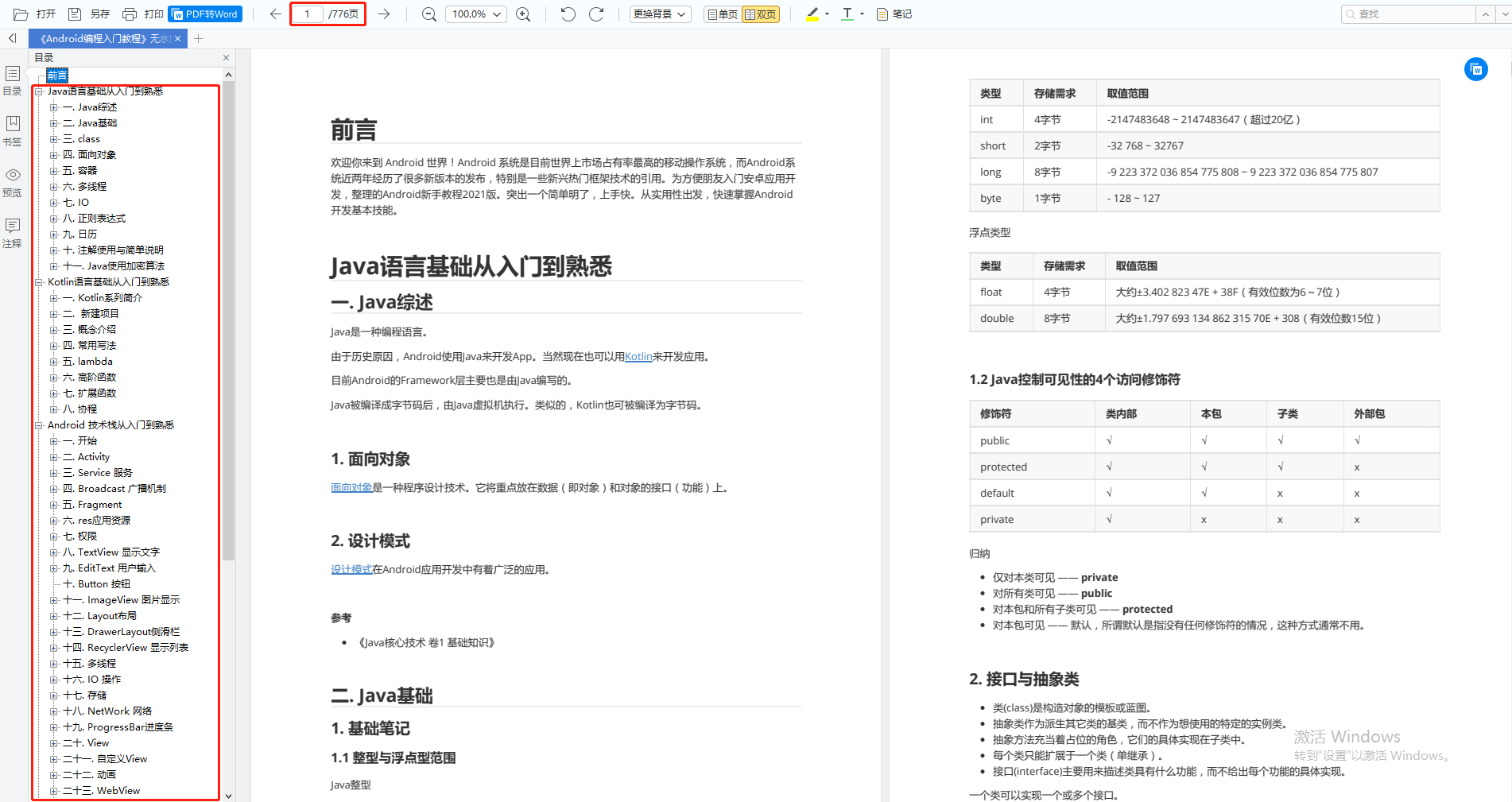Click the page number input field

click(308, 14)
